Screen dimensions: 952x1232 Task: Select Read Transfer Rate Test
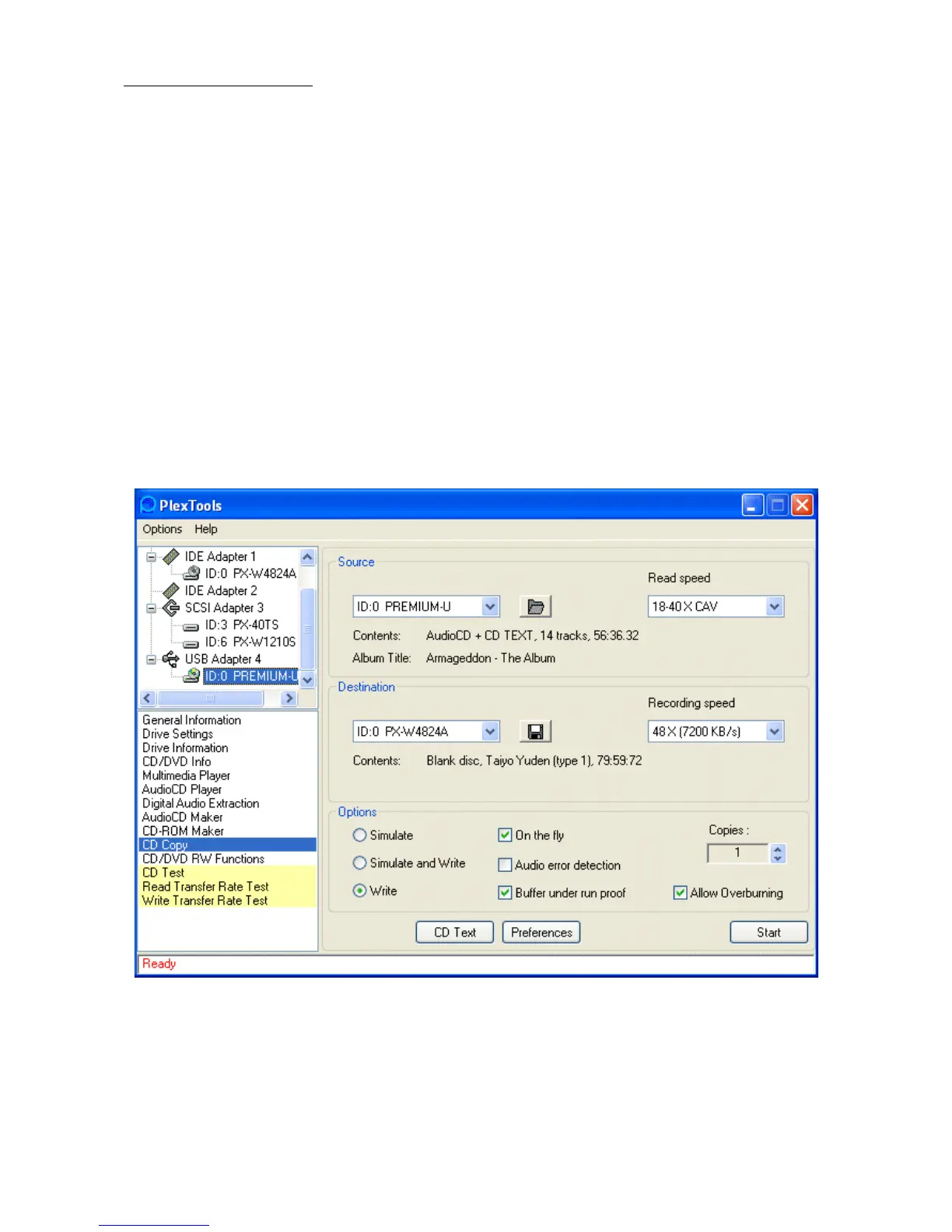(x=228, y=887)
